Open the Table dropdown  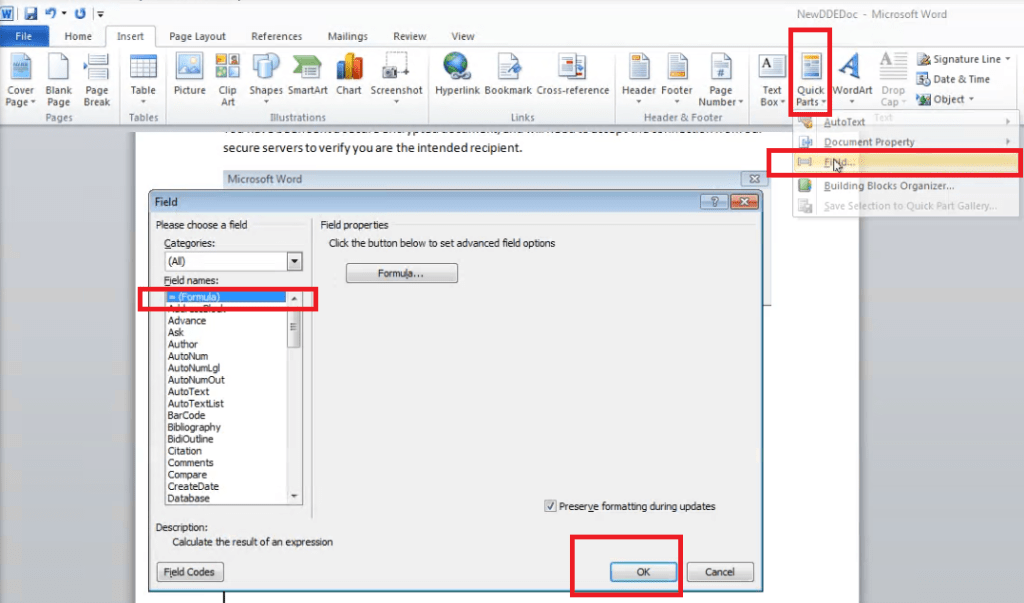point(143,78)
